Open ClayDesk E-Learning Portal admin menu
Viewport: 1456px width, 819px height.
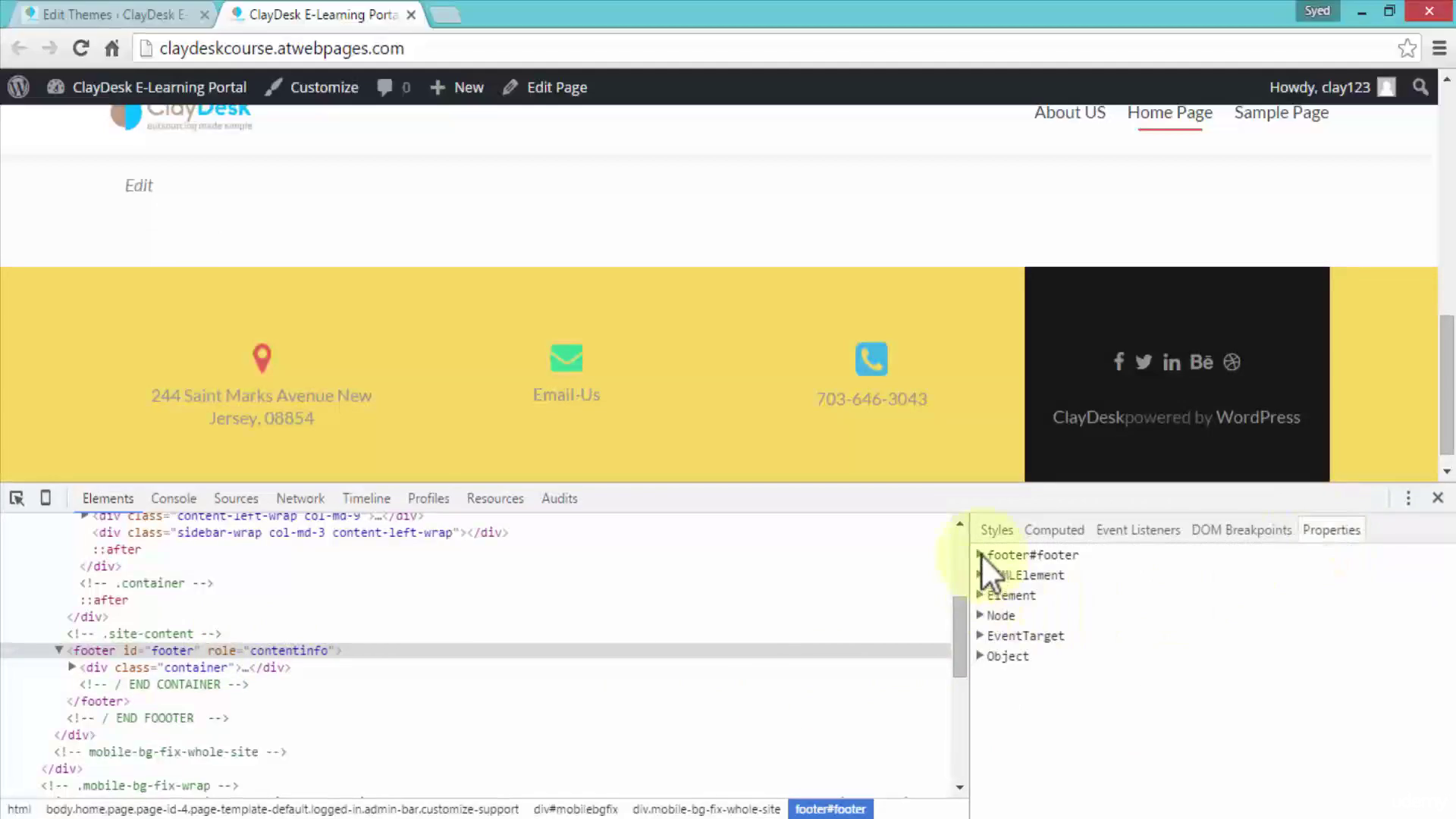click(x=146, y=87)
